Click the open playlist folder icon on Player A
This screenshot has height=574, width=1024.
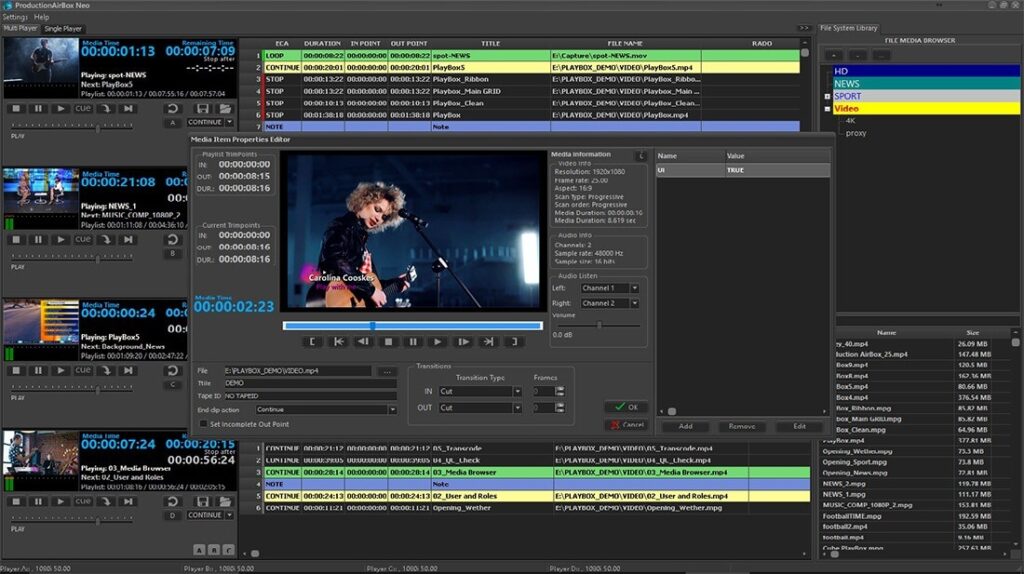click(x=225, y=108)
